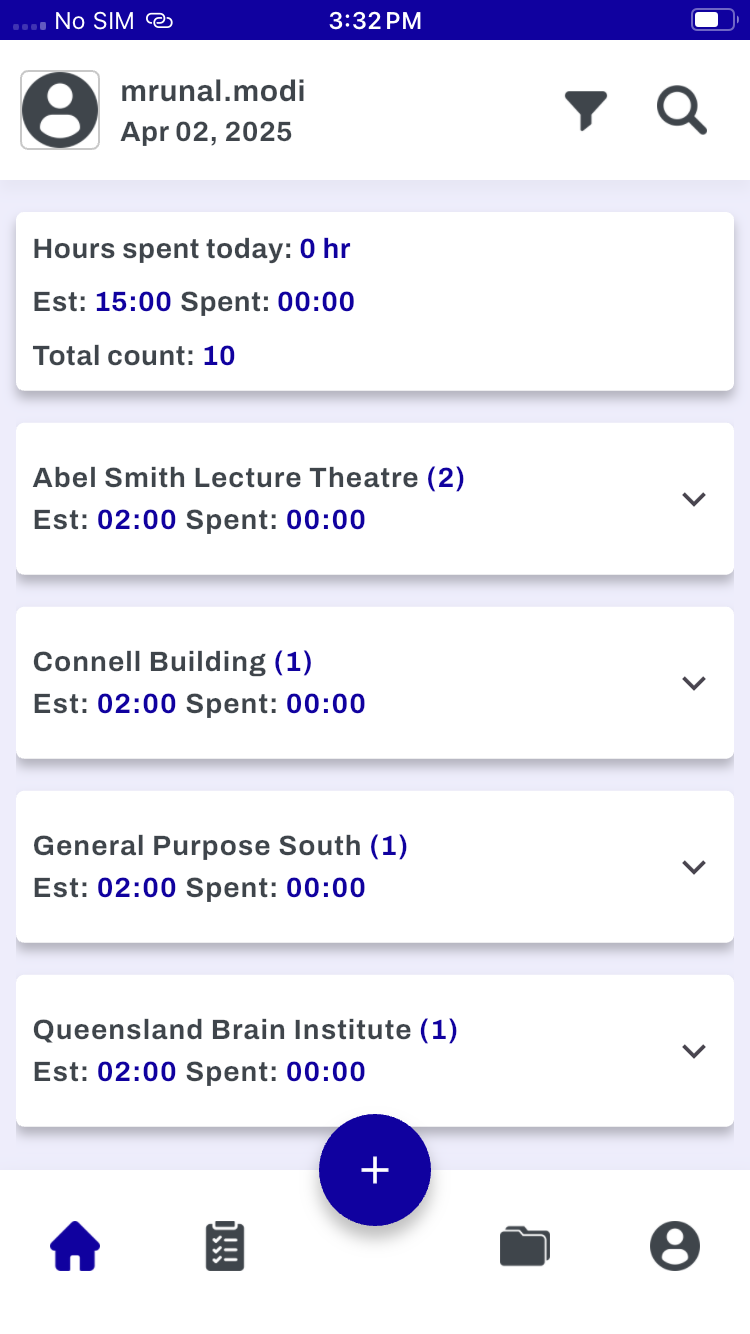
Task: Tap the General Purpose South title
Action: click(197, 846)
